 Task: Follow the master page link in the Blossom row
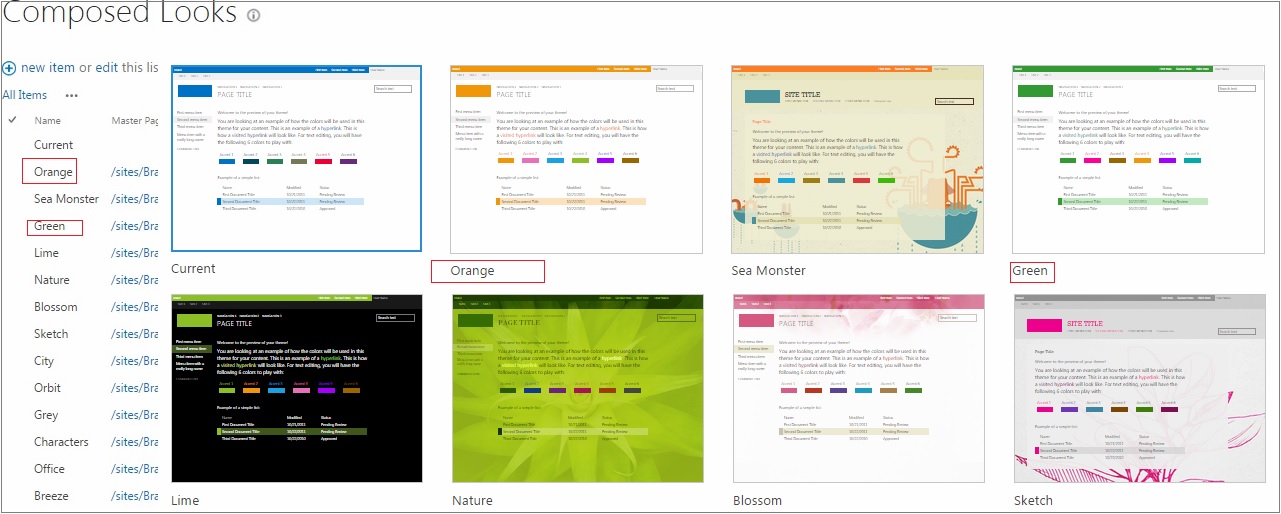[135, 307]
